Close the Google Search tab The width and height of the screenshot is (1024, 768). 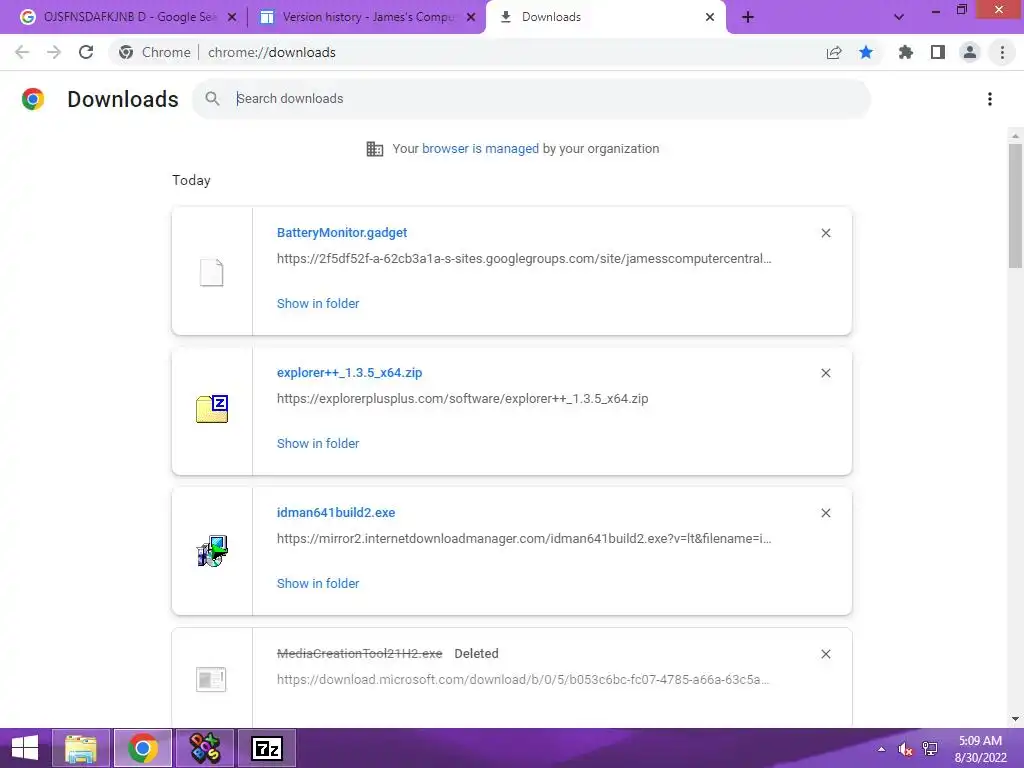pyautogui.click(x=232, y=17)
